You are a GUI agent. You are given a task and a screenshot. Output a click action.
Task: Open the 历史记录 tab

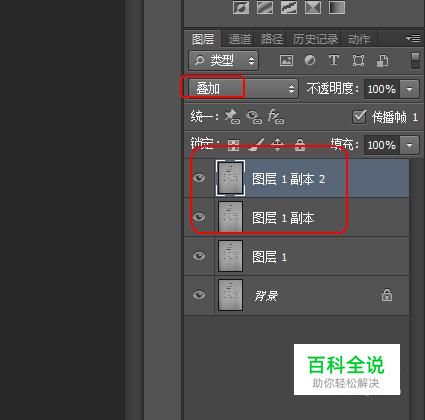[x=315, y=39]
